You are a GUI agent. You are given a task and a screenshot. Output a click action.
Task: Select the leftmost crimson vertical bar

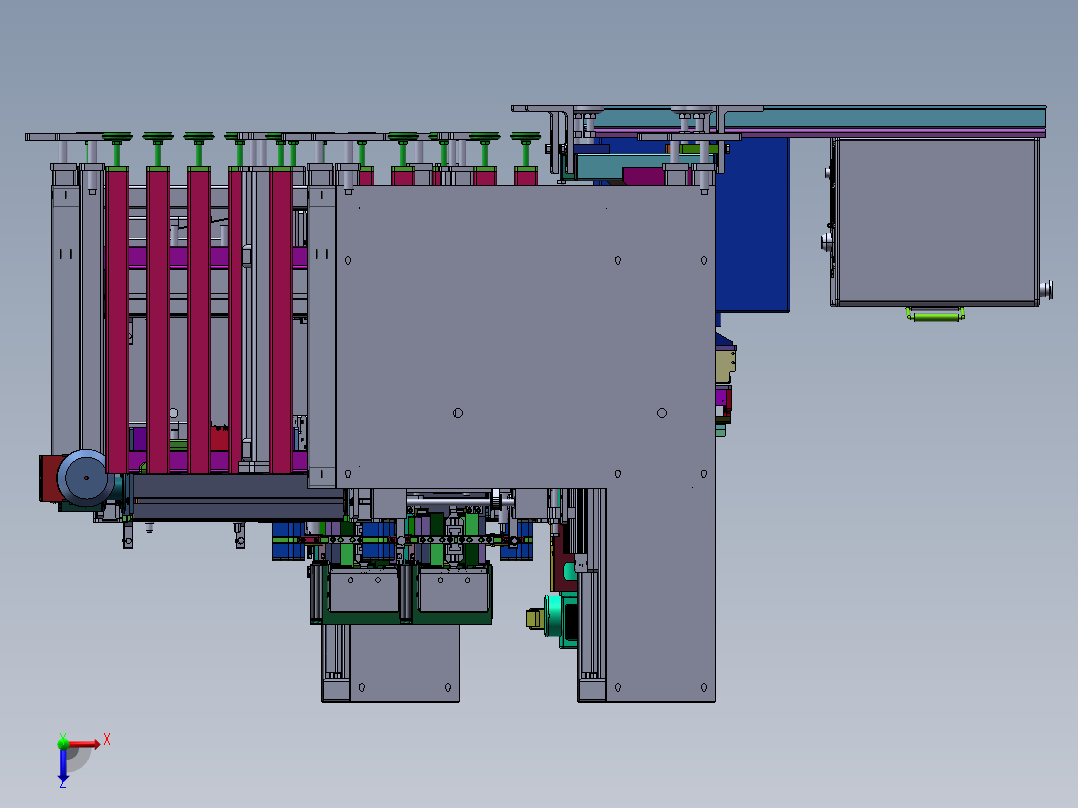coord(118,320)
